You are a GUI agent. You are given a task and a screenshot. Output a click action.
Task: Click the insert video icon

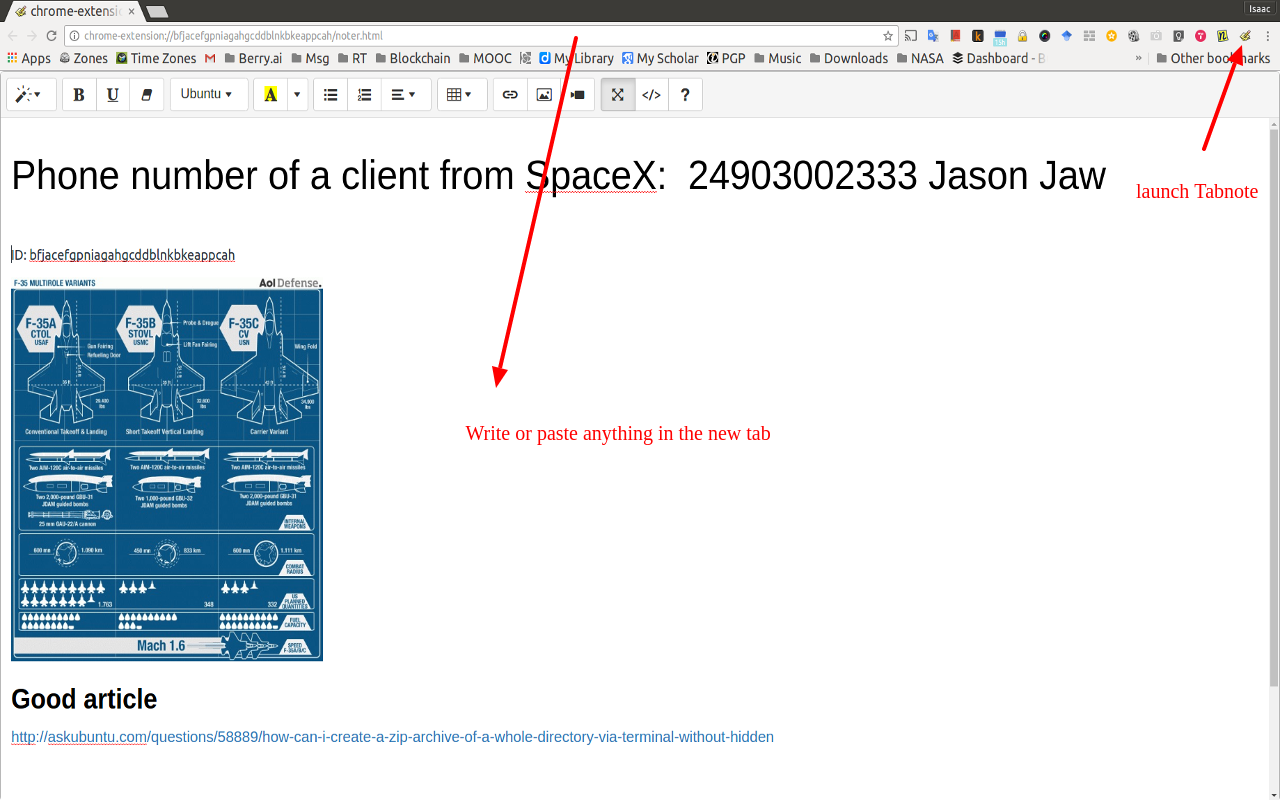tap(578, 95)
